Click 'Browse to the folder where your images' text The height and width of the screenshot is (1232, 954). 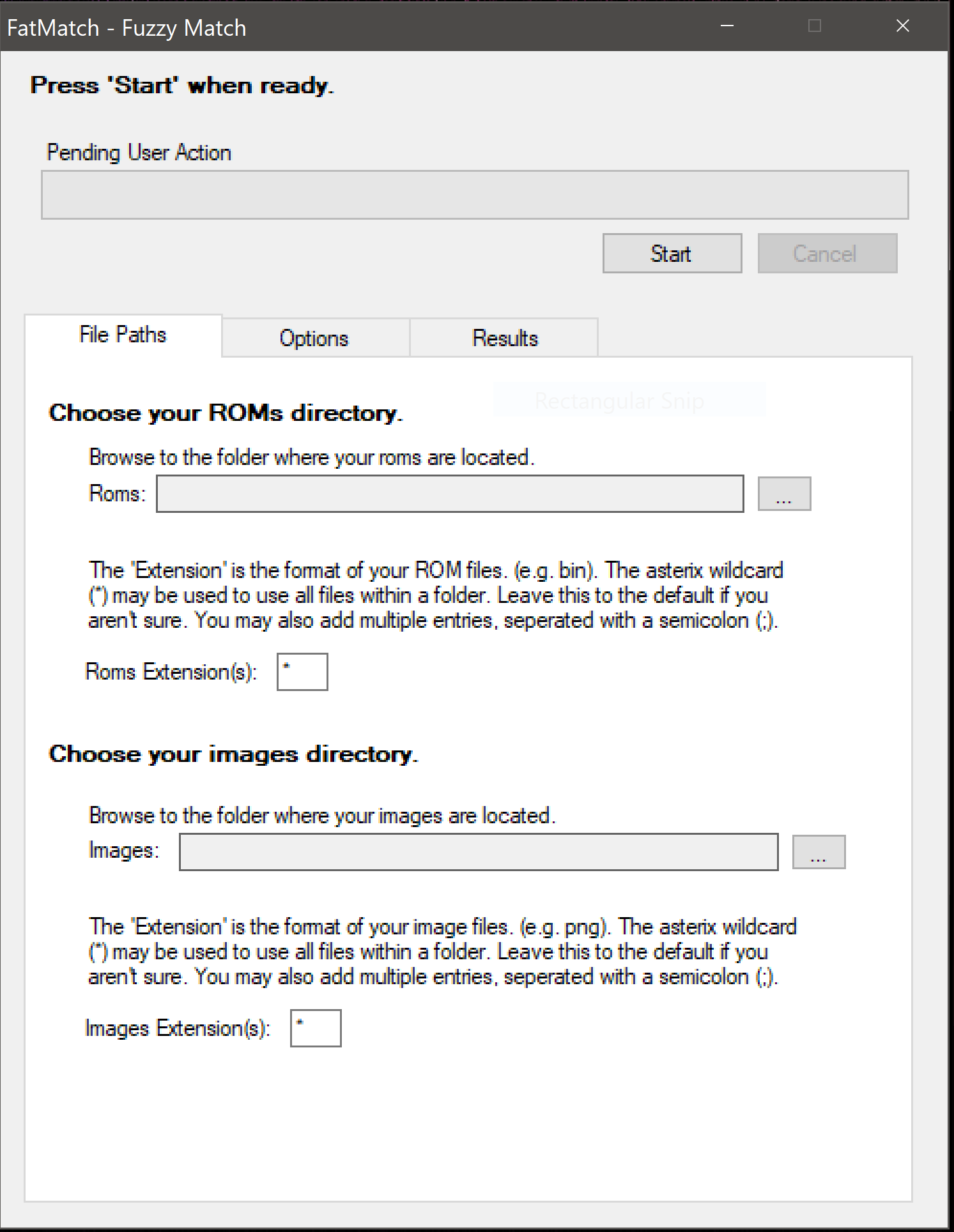(322, 816)
